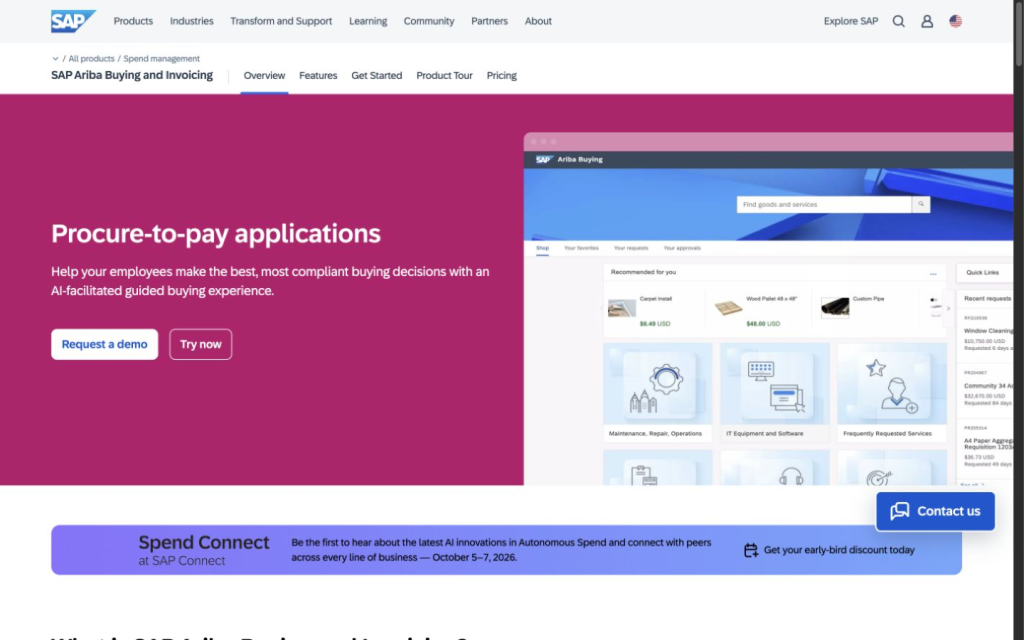Click the chat icon on Contact us
The height and width of the screenshot is (640, 1024).
coord(900,511)
